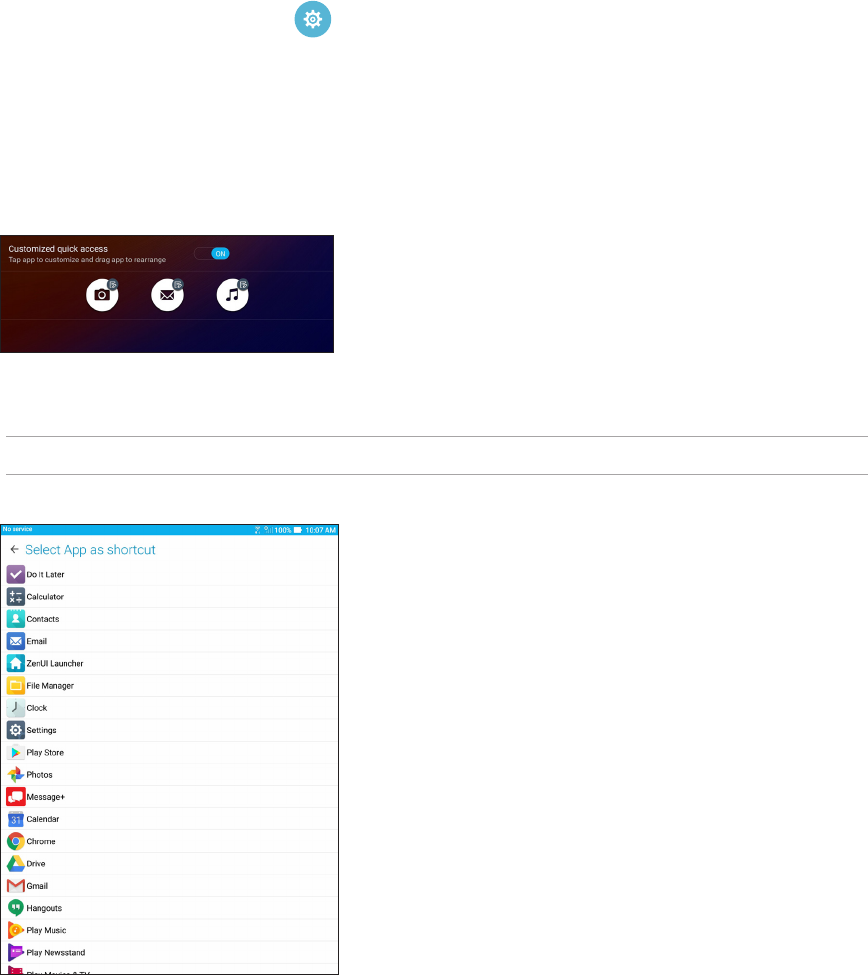
Task: Select the Play Newsstand app icon
Action: tap(16, 953)
